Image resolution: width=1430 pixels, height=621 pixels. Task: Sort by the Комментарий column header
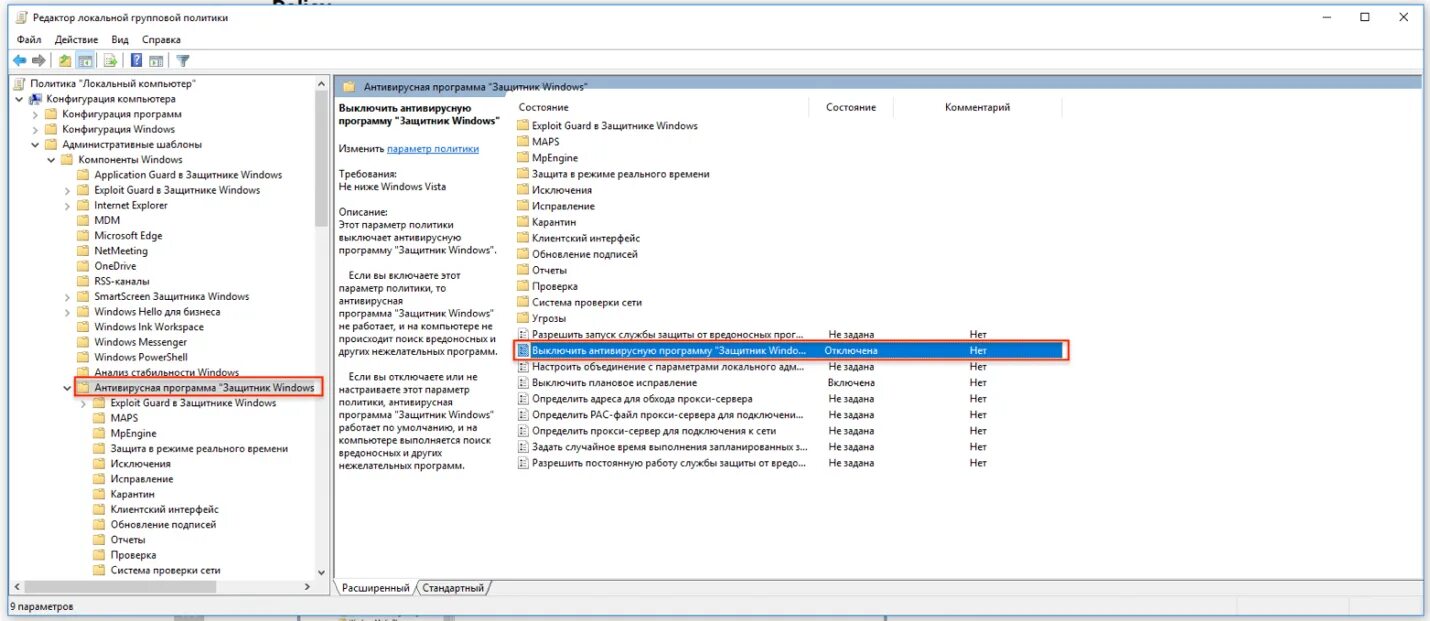tap(977, 107)
